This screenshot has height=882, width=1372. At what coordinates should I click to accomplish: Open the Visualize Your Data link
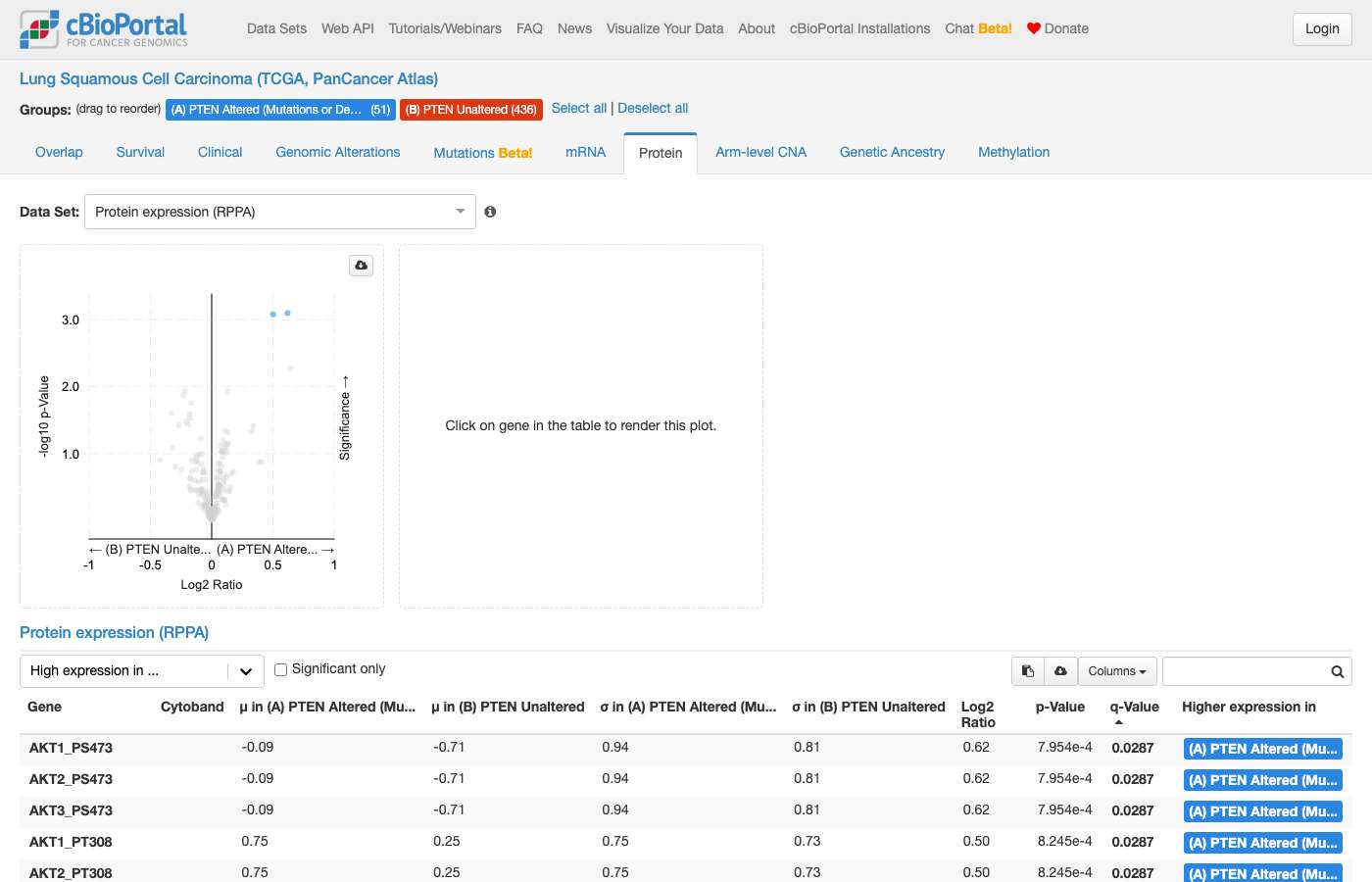coord(664,28)
